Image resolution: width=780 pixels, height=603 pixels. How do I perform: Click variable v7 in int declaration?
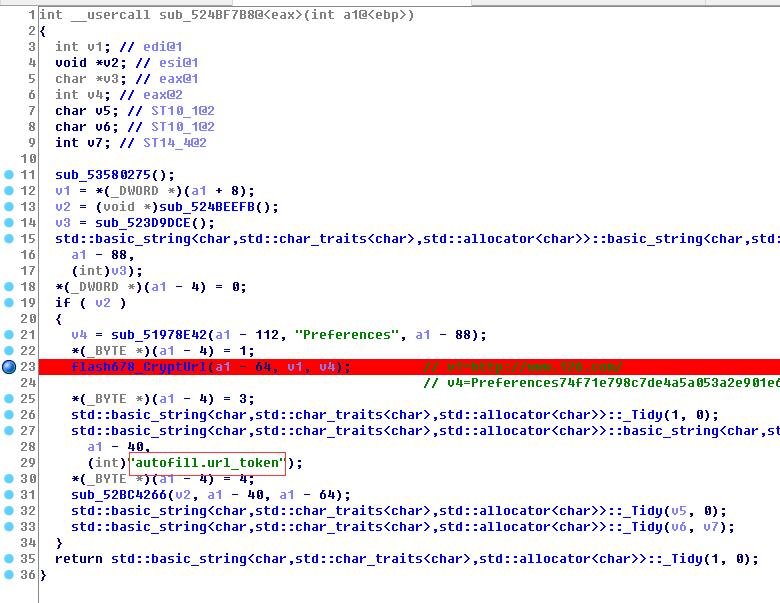point(95,143)
